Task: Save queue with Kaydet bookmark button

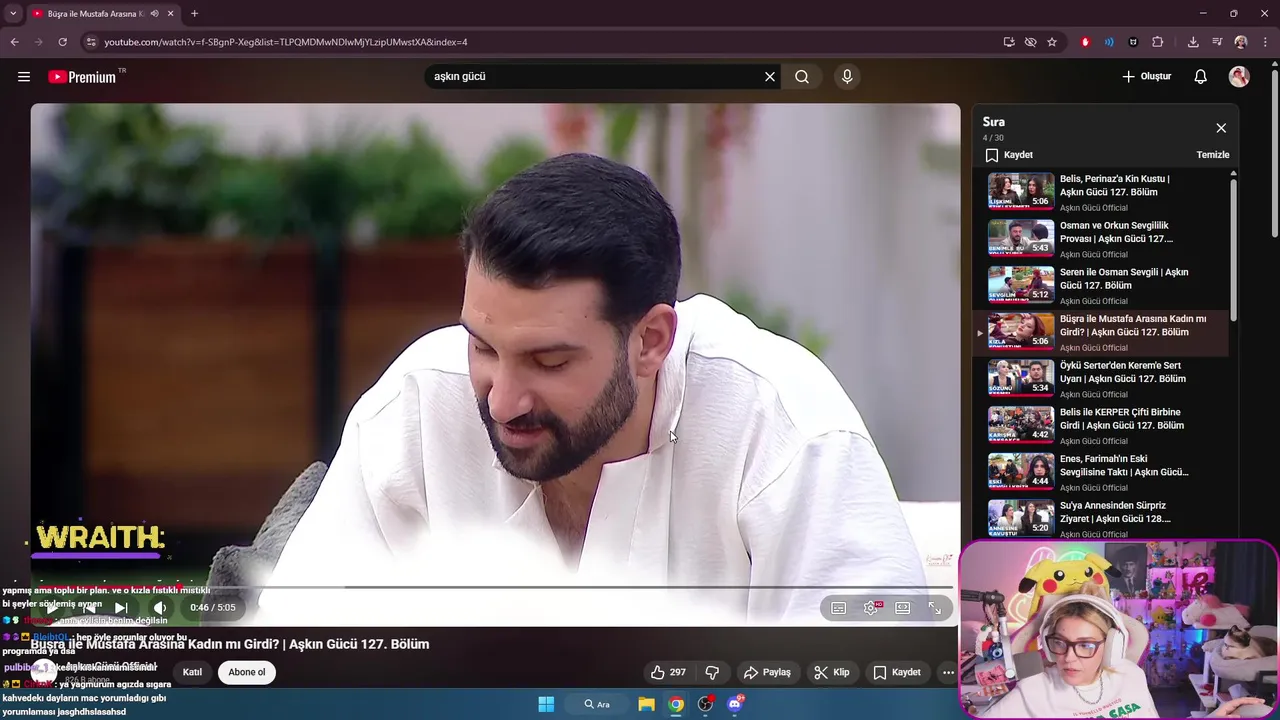Action: tap(1009, 155)
